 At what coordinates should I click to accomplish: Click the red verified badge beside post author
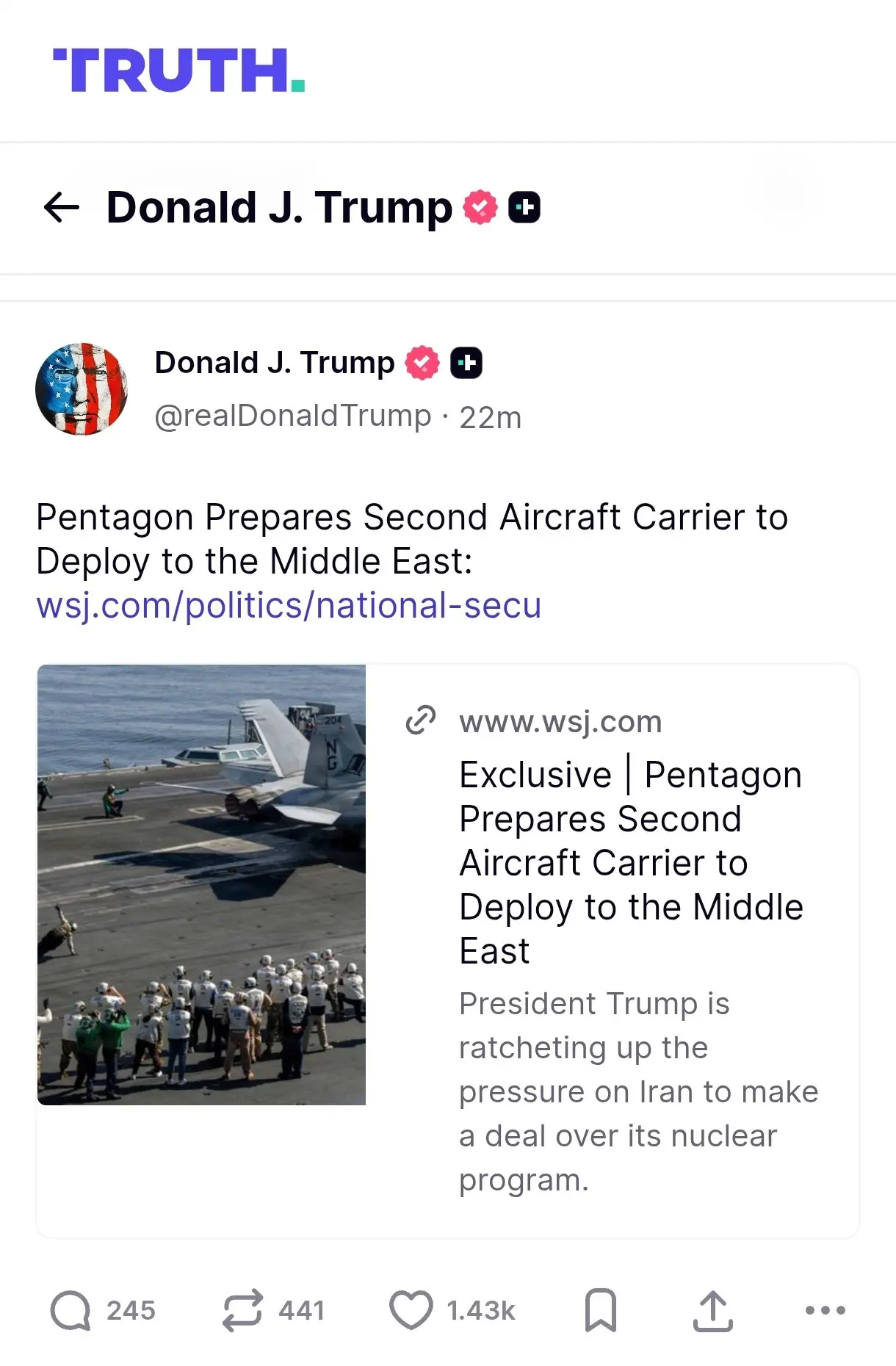pyautogui.click(x=422, y=363)
